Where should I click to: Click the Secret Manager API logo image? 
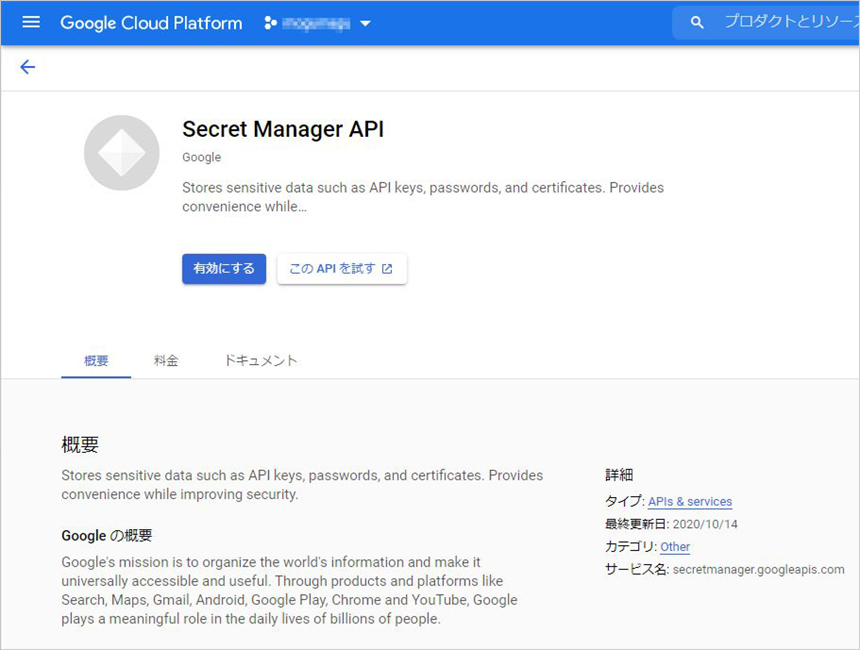click(x=121, y=152)
